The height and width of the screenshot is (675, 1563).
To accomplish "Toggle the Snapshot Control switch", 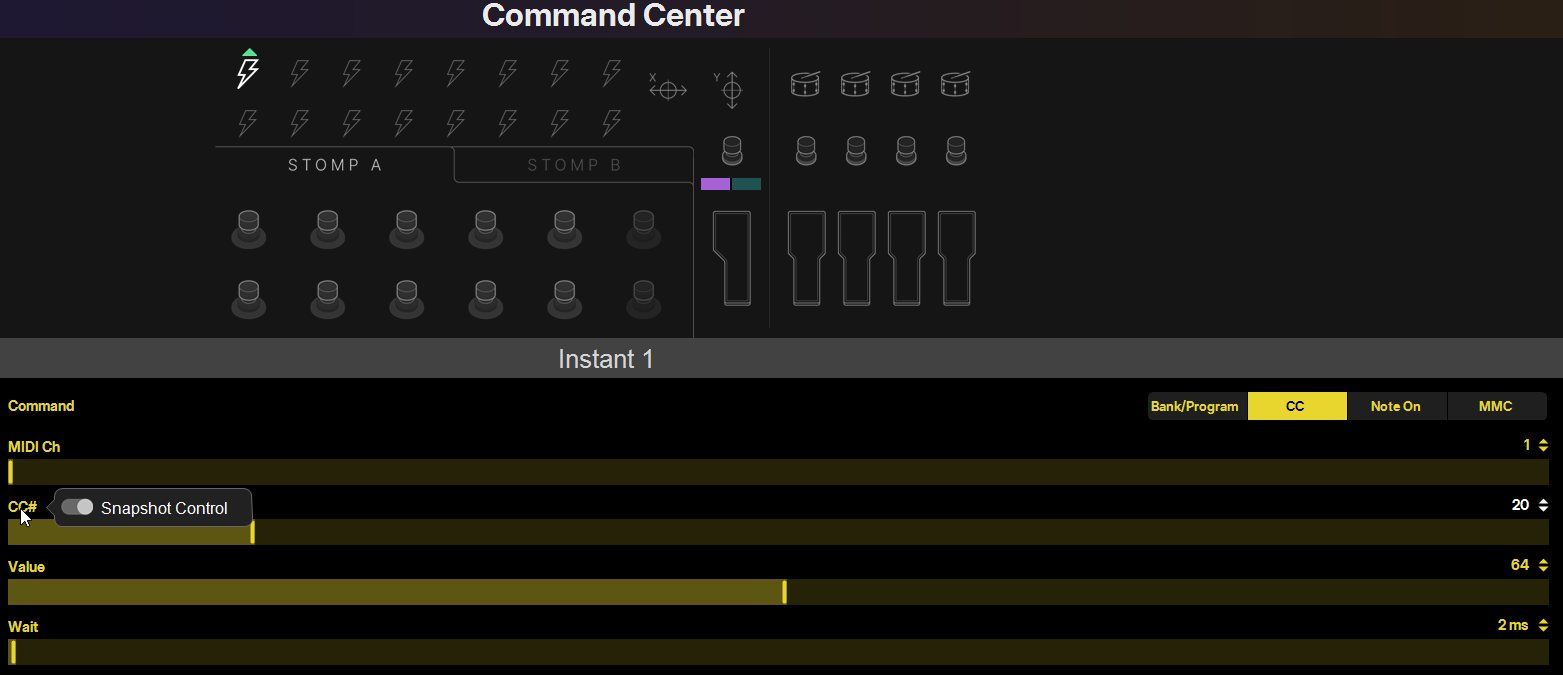I will [x=77, y=508].
